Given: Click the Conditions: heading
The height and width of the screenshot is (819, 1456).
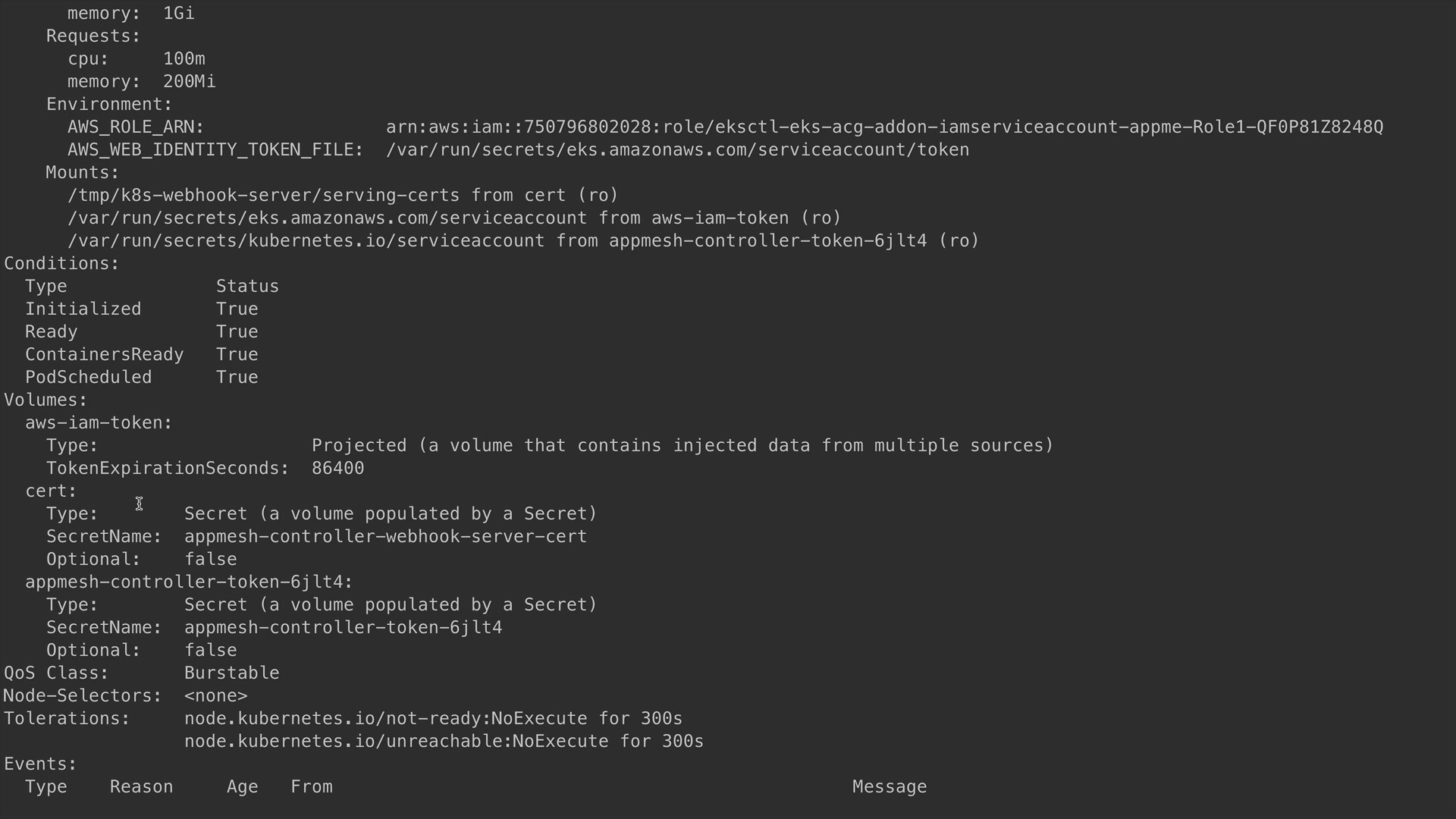Looking at the screenshot, I should pyautogui.click(x=61, y=264).
